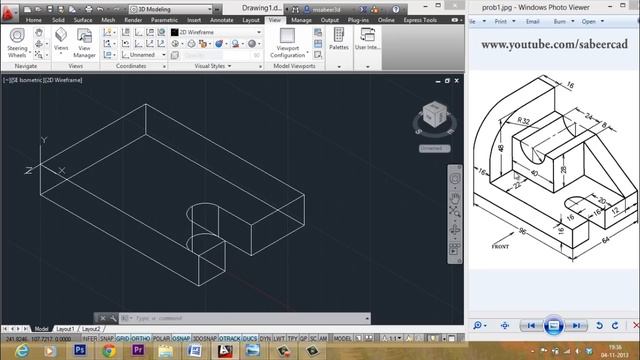Toggle GRID display in the status bar
The height and width of the screenshot is (360, 640).
(x=122, y=338)
